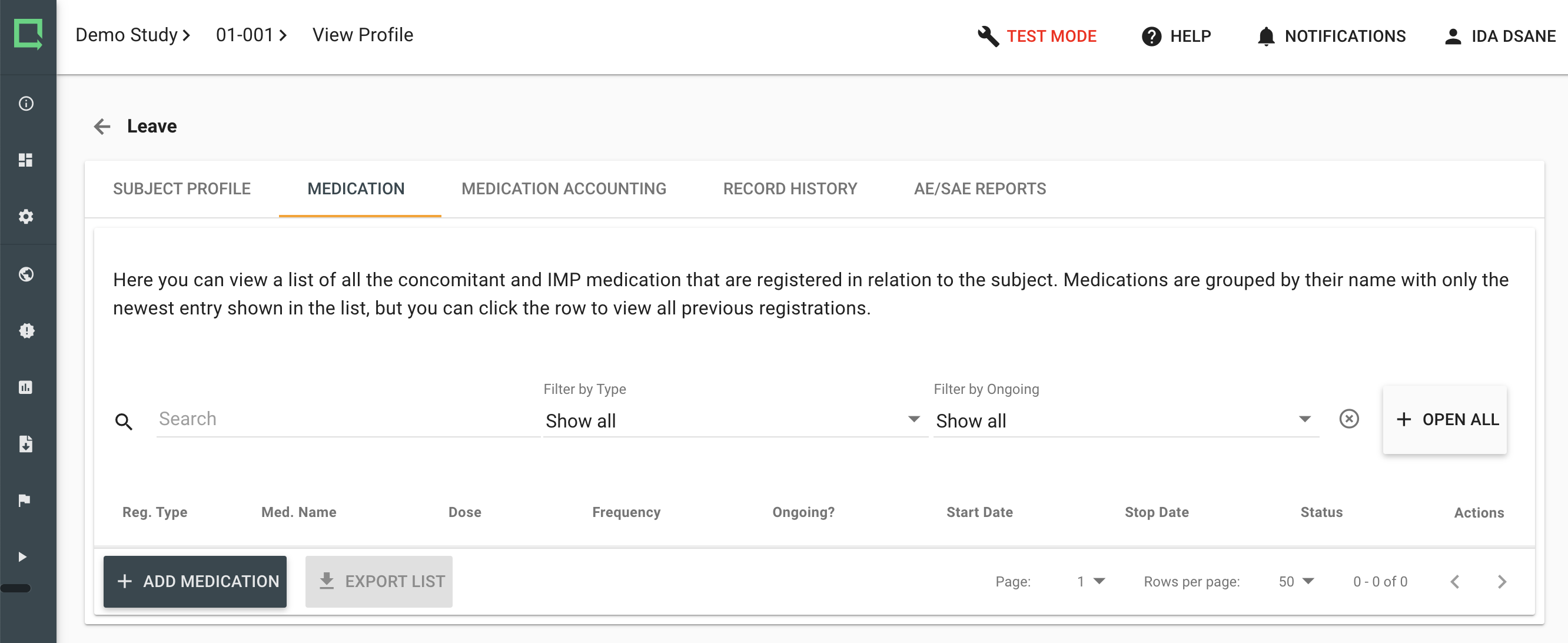This screenshot has width=1568, height=643.
Task: Open the settings gear in the sidebar
Action: tap(25, 217)
